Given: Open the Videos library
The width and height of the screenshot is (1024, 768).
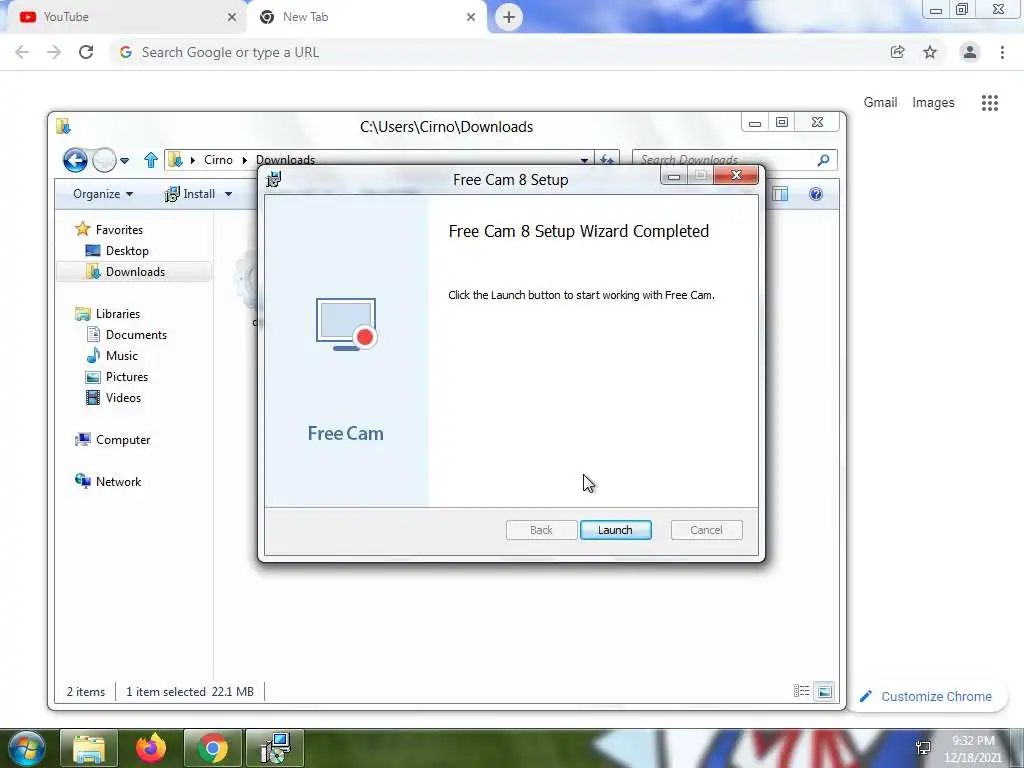Looking at the screenshot, I should [x=123, y=398].
